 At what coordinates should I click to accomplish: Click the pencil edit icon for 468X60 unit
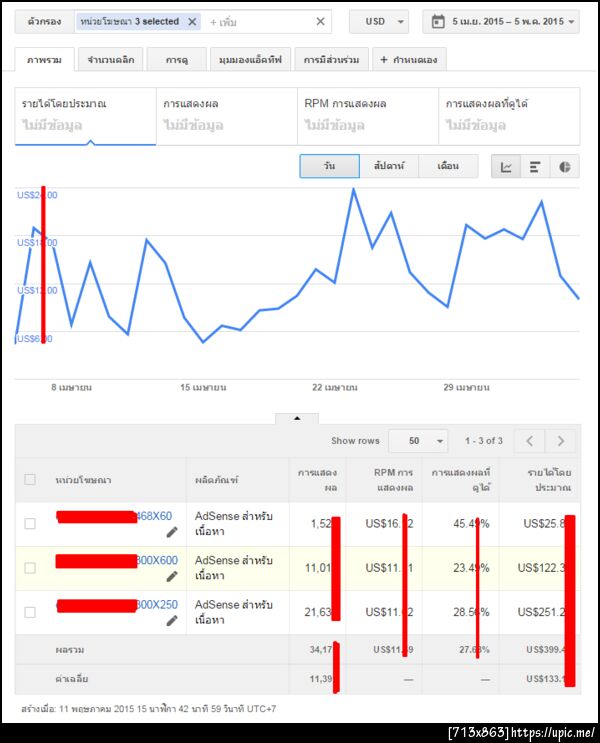coord(171,532)
